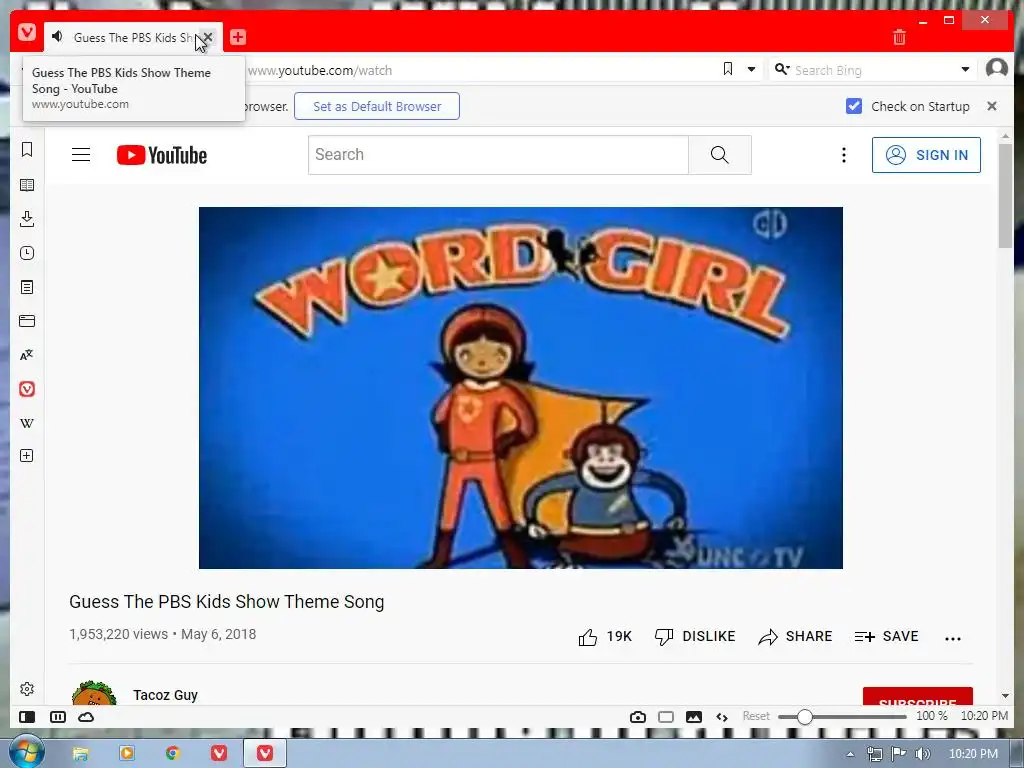Open Windows Media Player from taskbar
1024x768 pixels.
pyautogui.click(x=127, y=754)
